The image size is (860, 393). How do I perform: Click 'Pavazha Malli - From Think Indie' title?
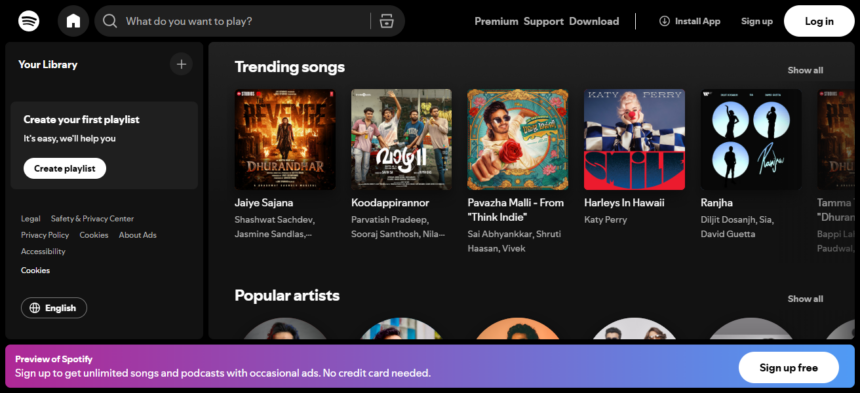pyautogui.click(x=516, y=209)
